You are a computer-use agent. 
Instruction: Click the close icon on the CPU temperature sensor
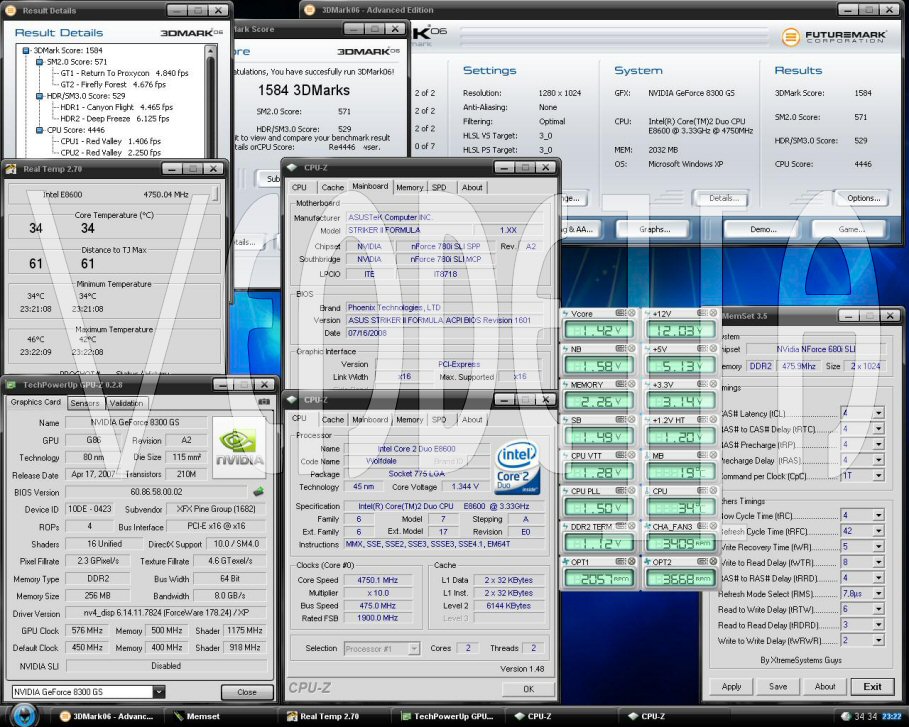(x=713, y=490)
